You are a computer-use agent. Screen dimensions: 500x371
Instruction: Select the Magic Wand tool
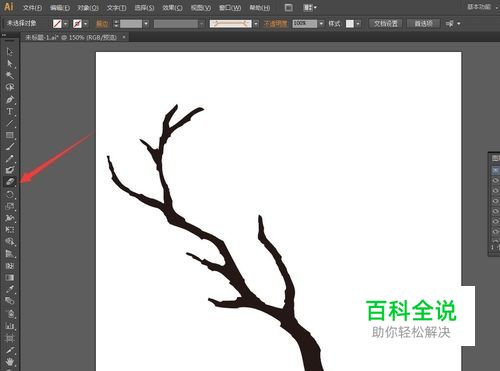(10, 75)
